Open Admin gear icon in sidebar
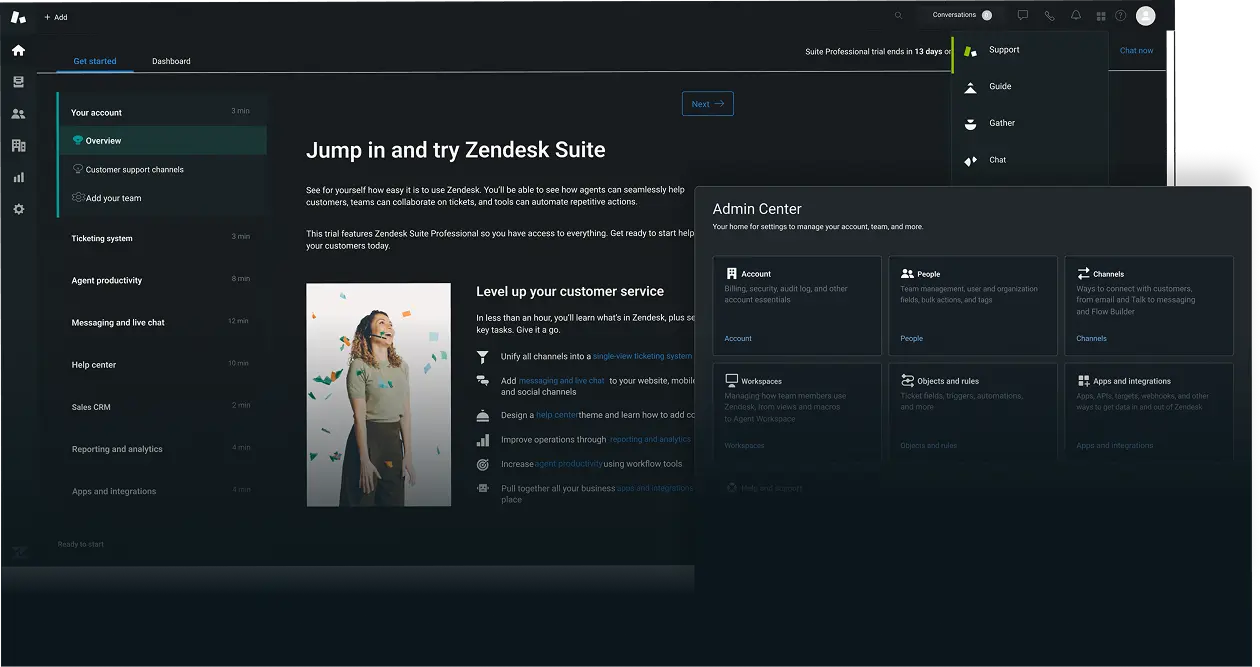Screen dimensions: 1260x667 (x=18, y=209)
